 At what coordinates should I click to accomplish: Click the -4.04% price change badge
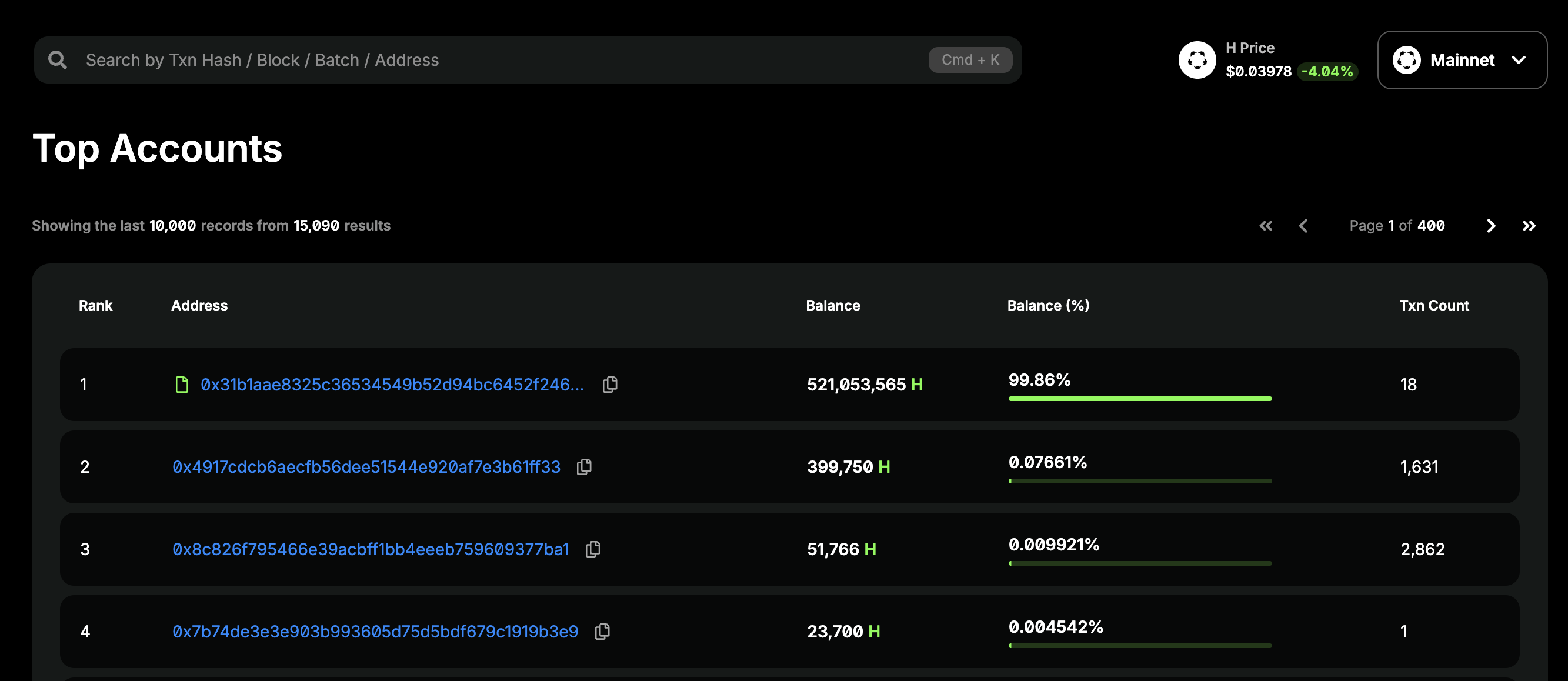[1327, 71]
